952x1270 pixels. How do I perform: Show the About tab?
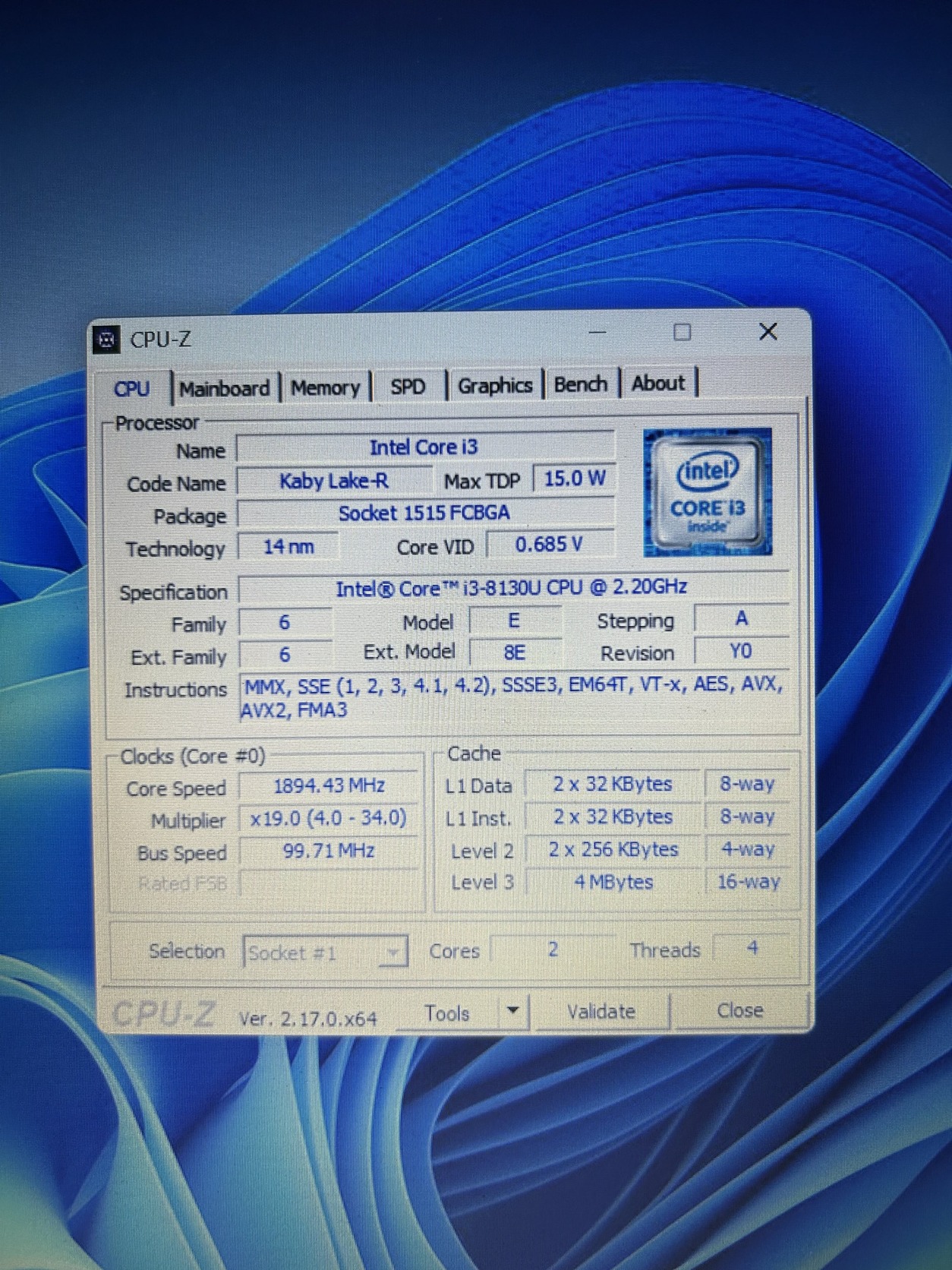coord(658,384)
